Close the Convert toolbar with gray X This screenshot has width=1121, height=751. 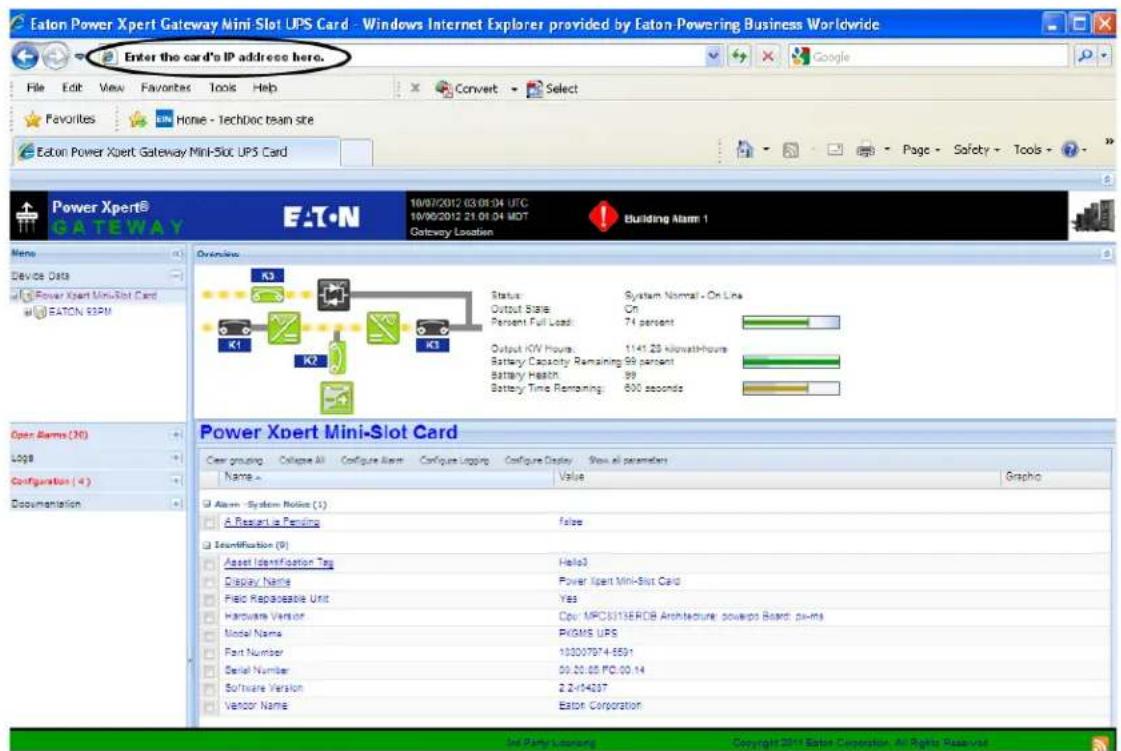(x=415, y=88)
